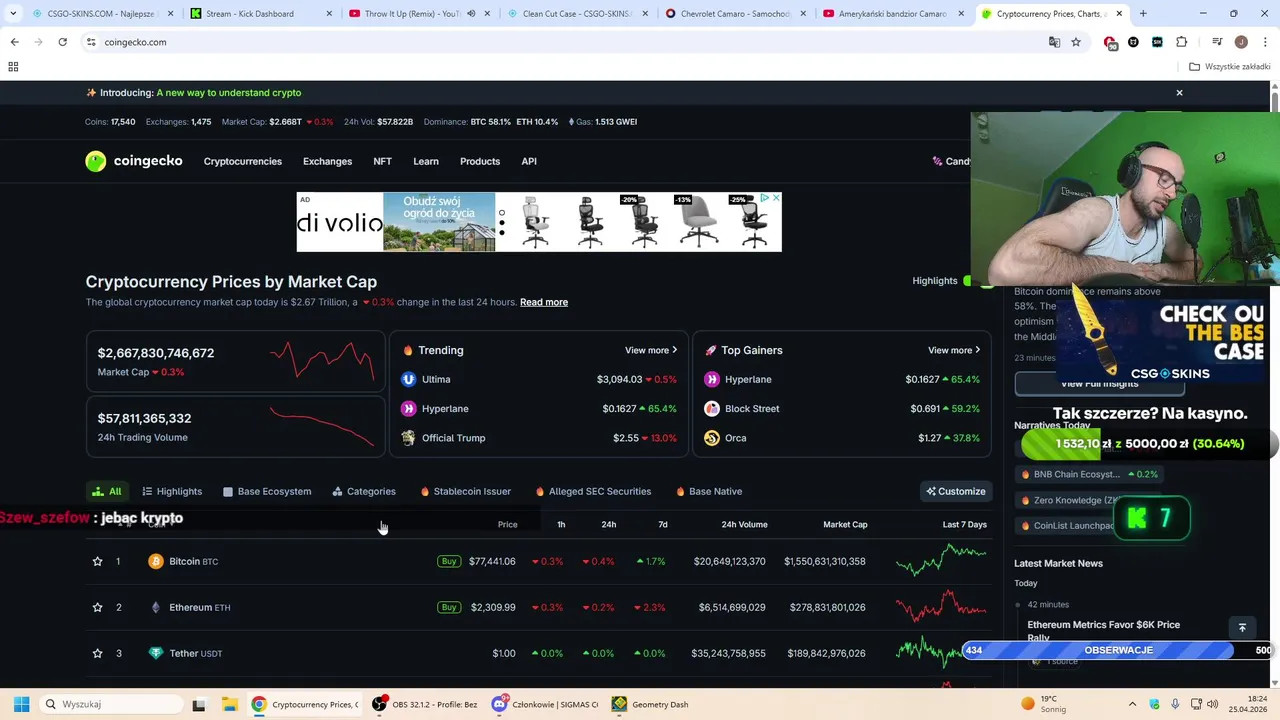This screenshot has height=720, width=1280.
Task: Click the Bitcoin coin icon
Action: click(155, 561)
